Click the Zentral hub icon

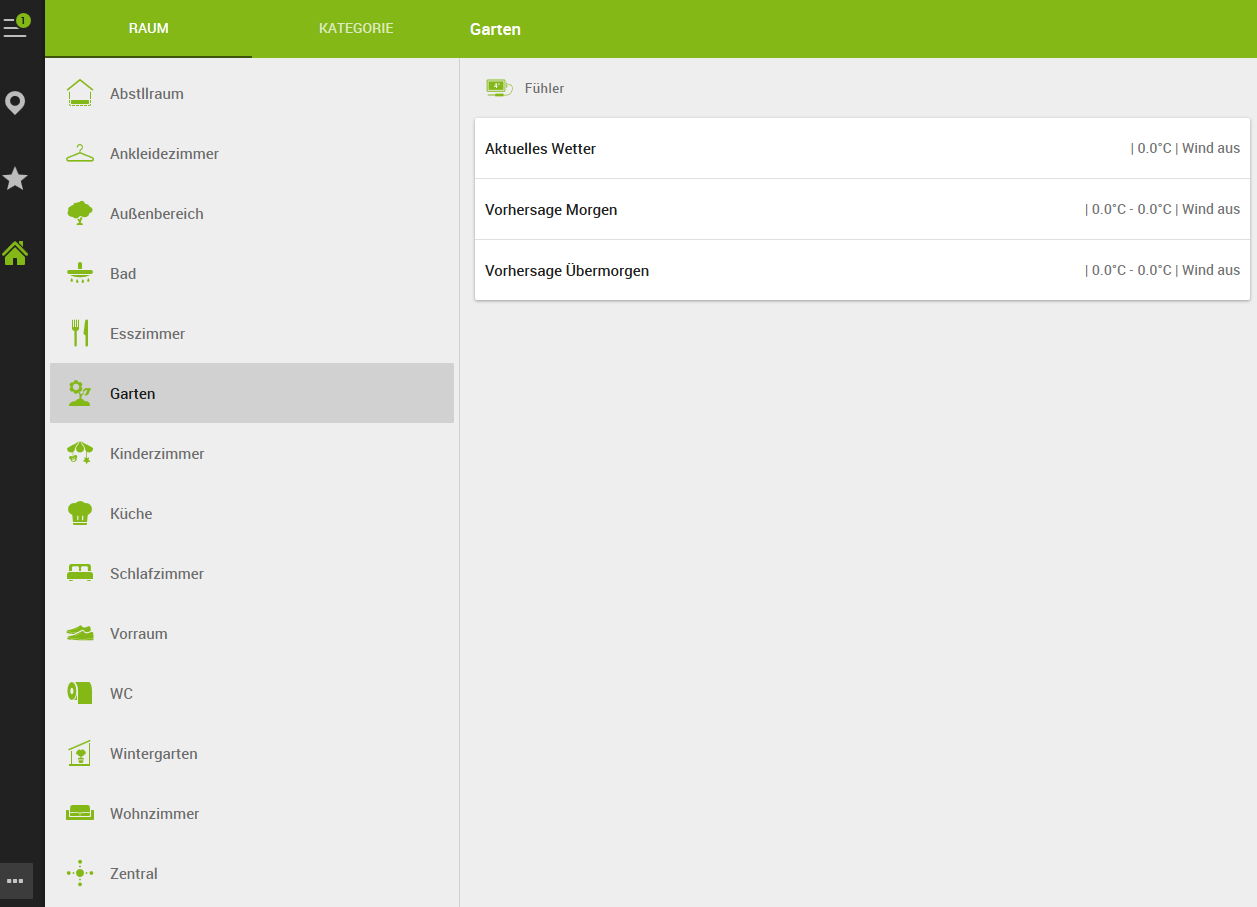(x=80, y=873)
